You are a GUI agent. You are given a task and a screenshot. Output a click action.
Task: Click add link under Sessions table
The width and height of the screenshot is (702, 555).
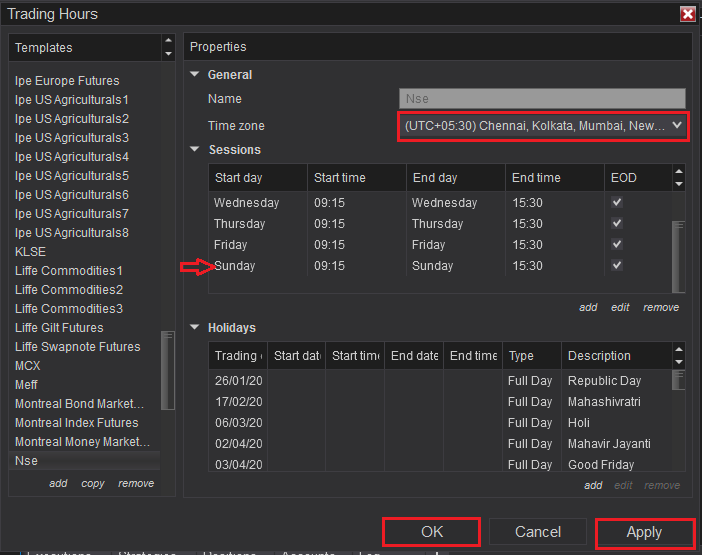588,307
